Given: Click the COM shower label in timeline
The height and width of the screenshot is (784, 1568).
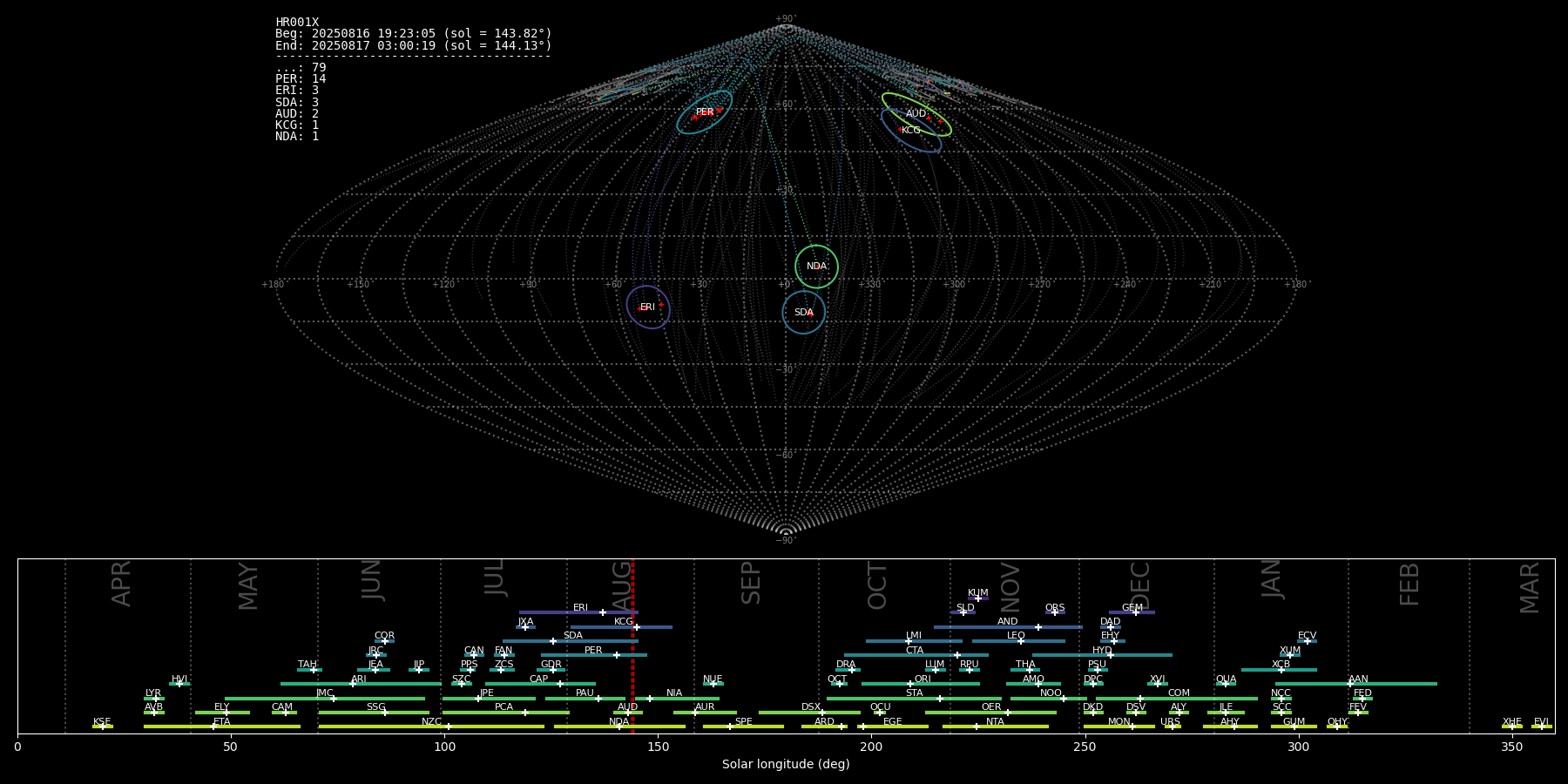Looking at the screenshot, I should pyautogui.click(x=1179, y=693).
